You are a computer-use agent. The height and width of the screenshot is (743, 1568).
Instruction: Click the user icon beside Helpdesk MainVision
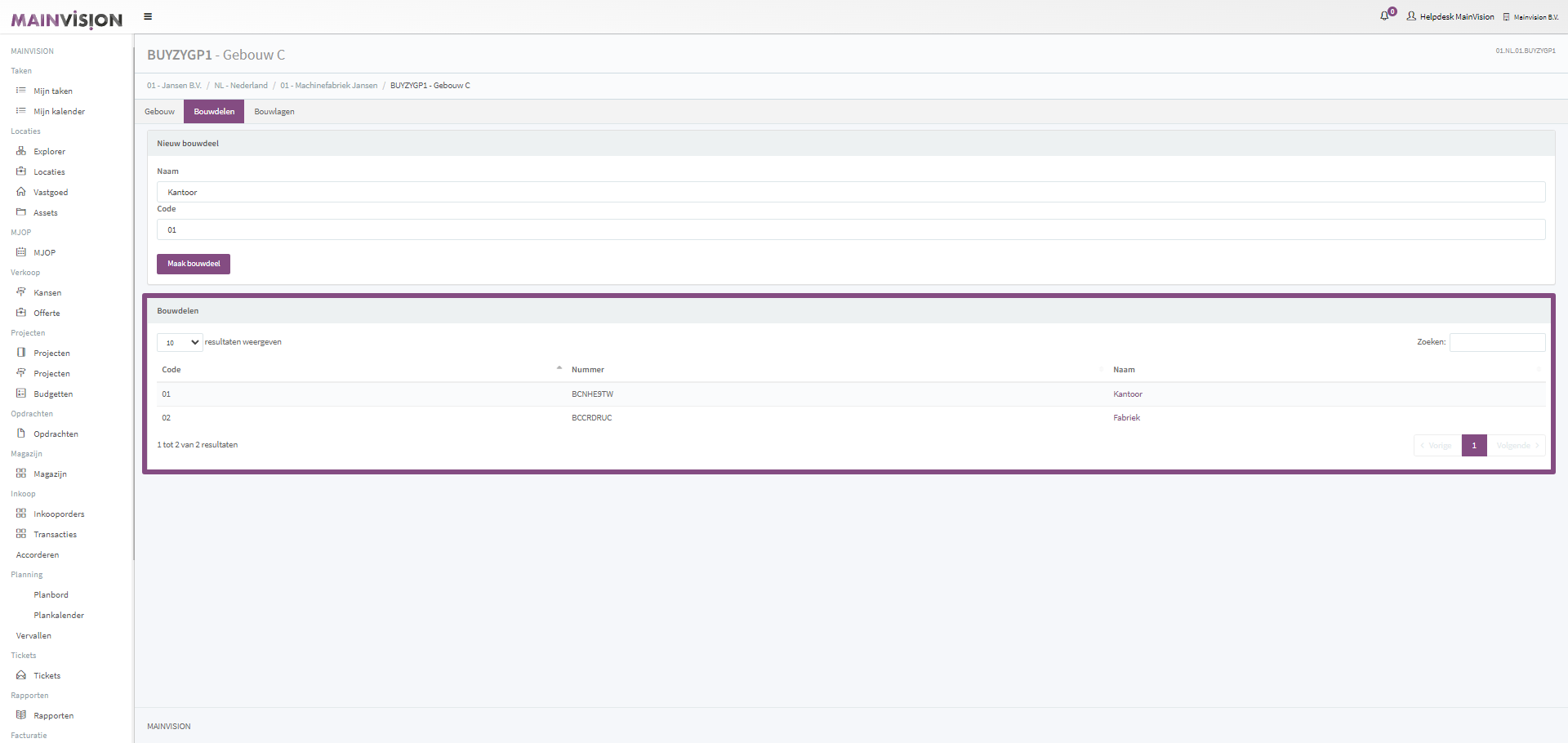click(x=1411, y=16)
